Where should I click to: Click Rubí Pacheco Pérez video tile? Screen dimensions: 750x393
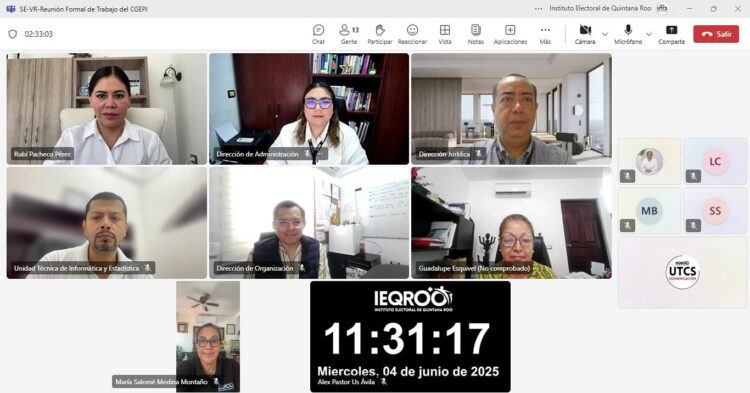coord(107,109)
